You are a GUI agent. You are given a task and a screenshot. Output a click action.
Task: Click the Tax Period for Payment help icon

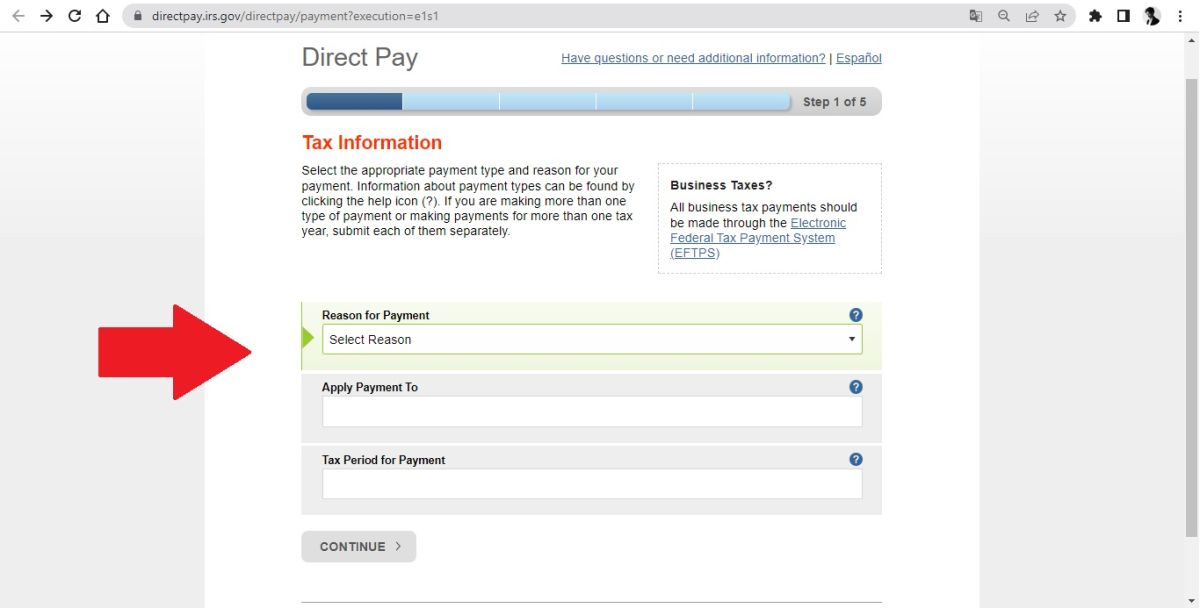(855, 460)
